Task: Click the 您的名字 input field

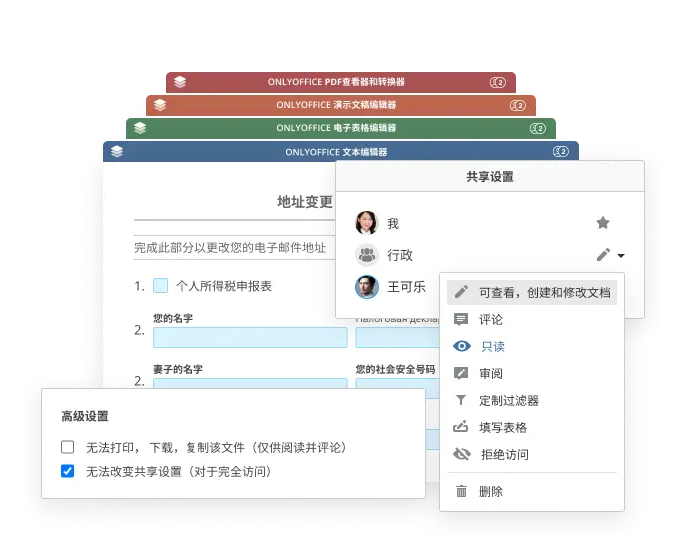Action: click(250, 337)
